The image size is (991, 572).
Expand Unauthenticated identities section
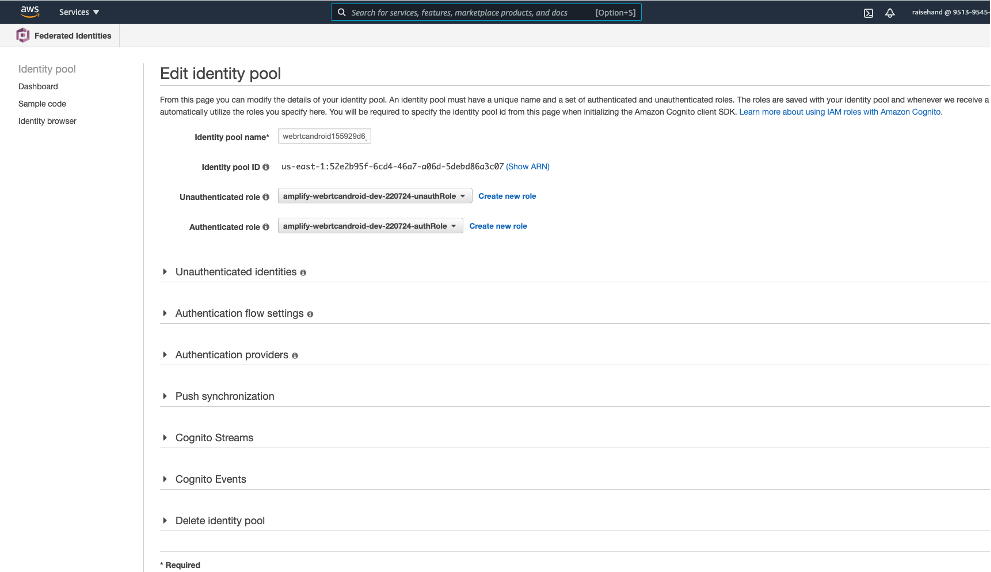(x=235, y=272)
